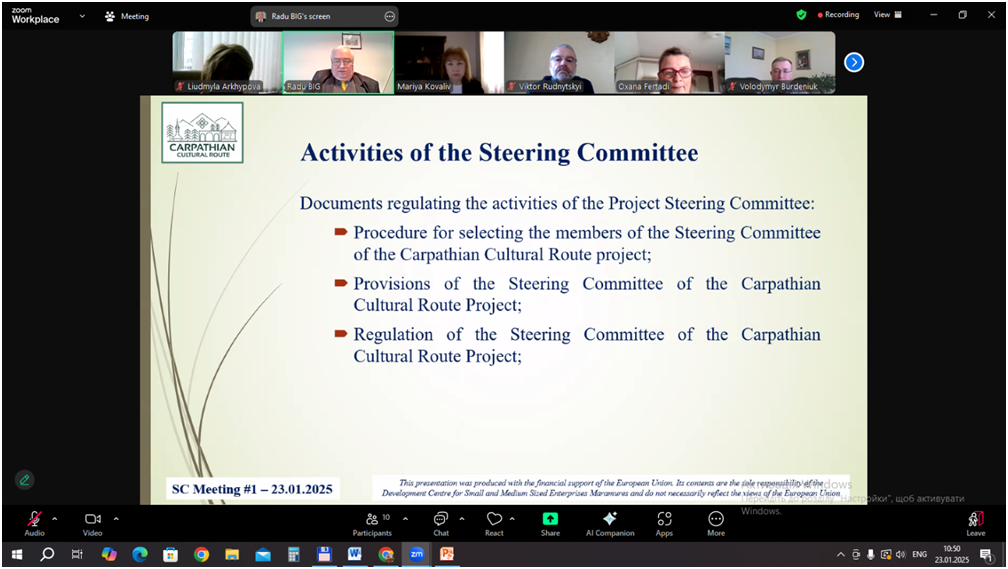Toggle the camera with Video button
This screenshot has height=569, width=1008.
pos(92,522)
